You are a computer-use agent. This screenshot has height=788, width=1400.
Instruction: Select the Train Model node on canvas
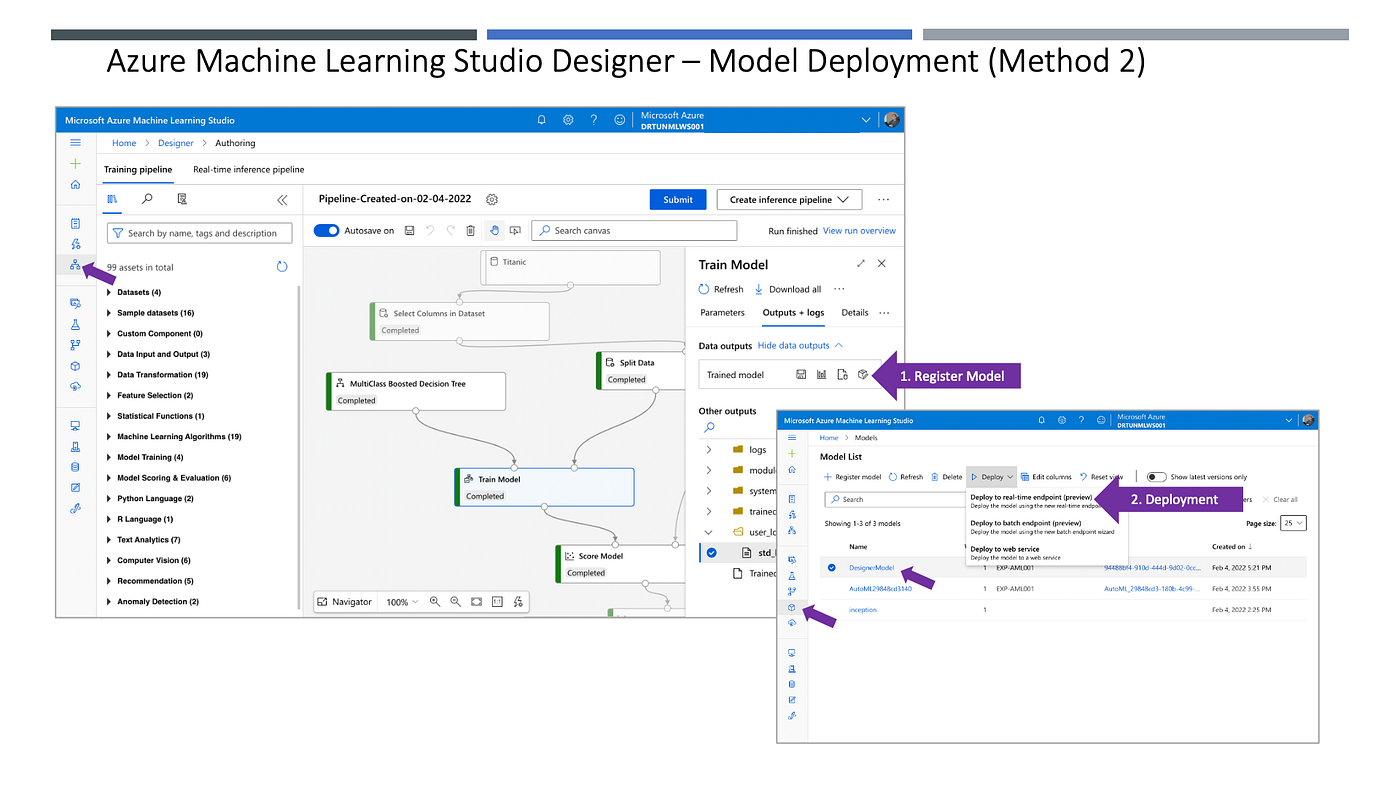click(544, 487)
